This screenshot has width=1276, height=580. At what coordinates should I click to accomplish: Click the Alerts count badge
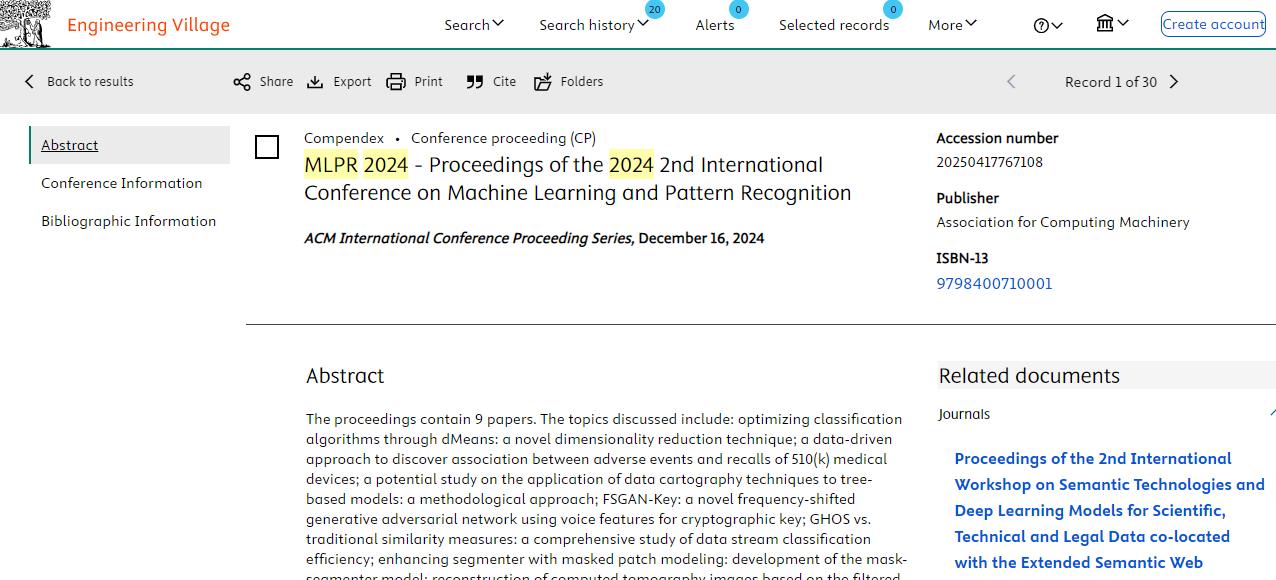(x=739, y=10)
